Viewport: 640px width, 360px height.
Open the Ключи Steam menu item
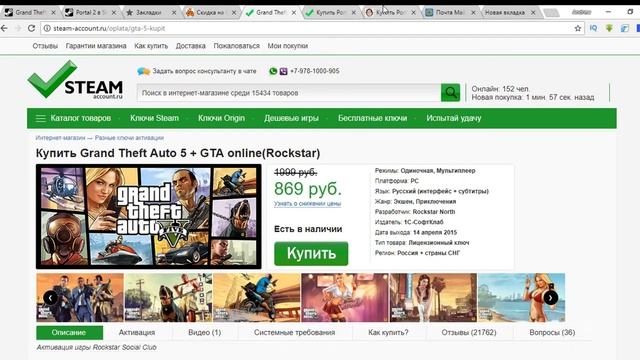click(x=154, y=118)
